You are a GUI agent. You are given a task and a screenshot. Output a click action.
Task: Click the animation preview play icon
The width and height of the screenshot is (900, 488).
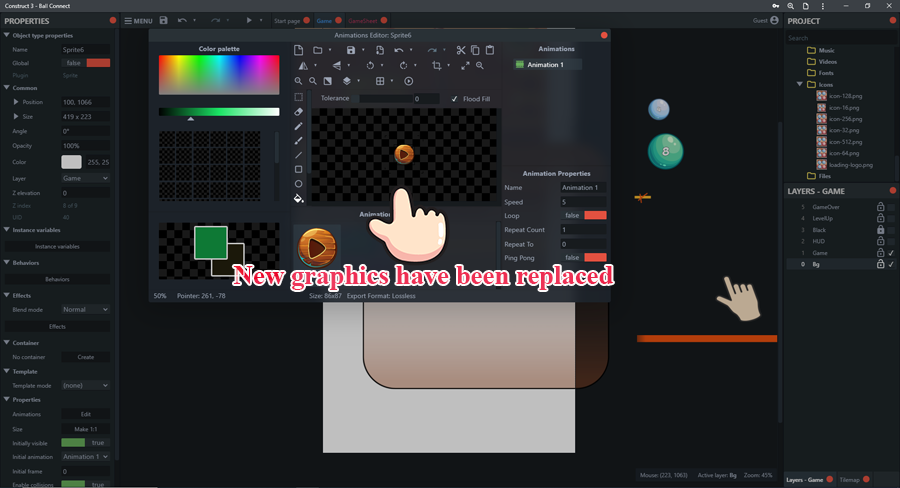[x=408, y=81]
